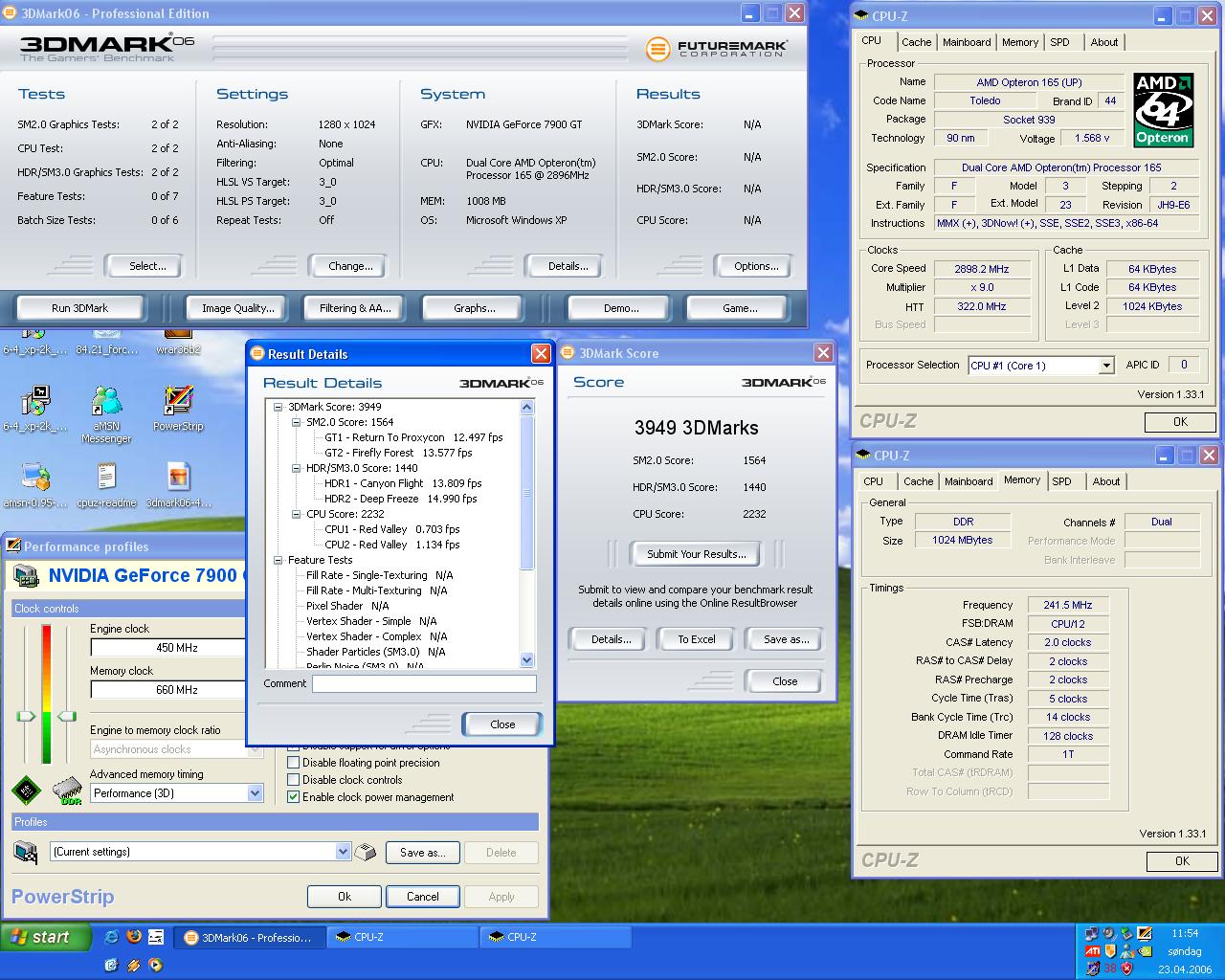Image resolution: width=1225 pixels, height=980 pixels.
Task: Click the Memory clock 660 MHz field
Action: click(168, 690)
